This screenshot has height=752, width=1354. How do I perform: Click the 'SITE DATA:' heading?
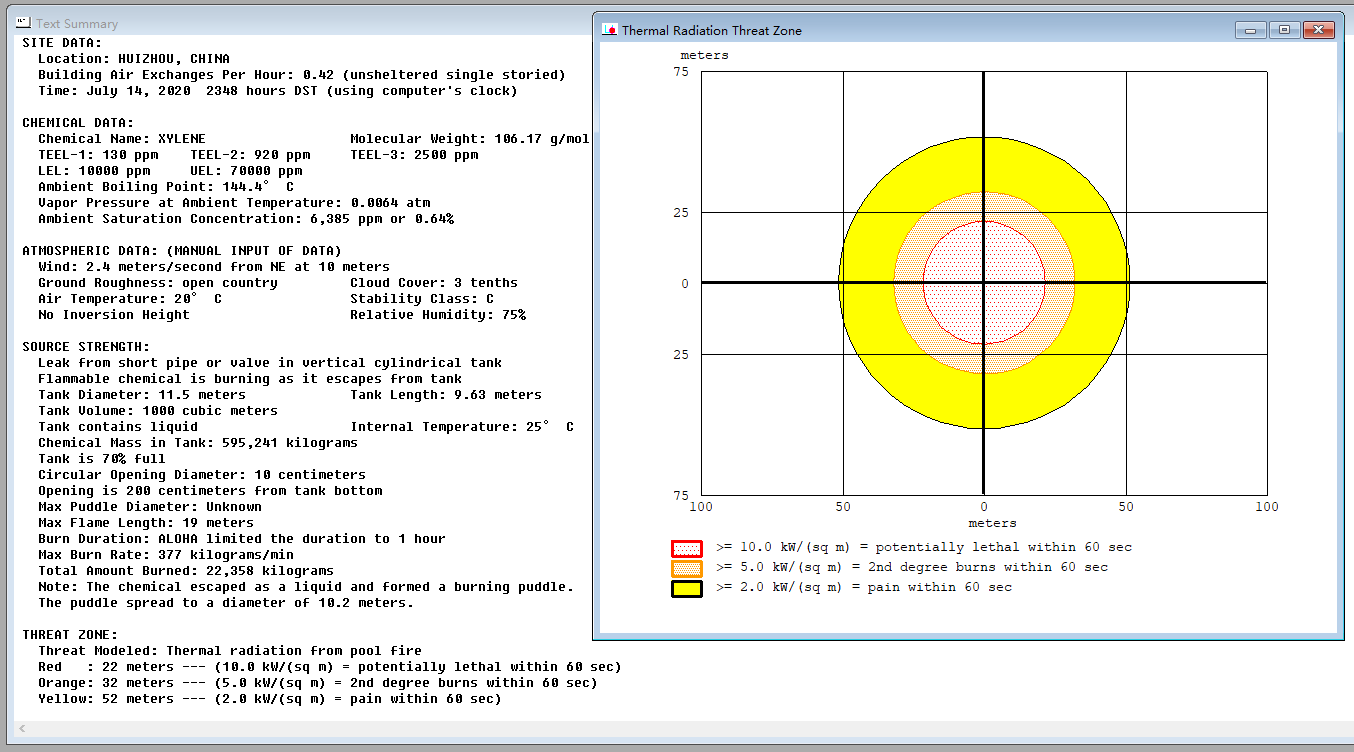[62, 43]
